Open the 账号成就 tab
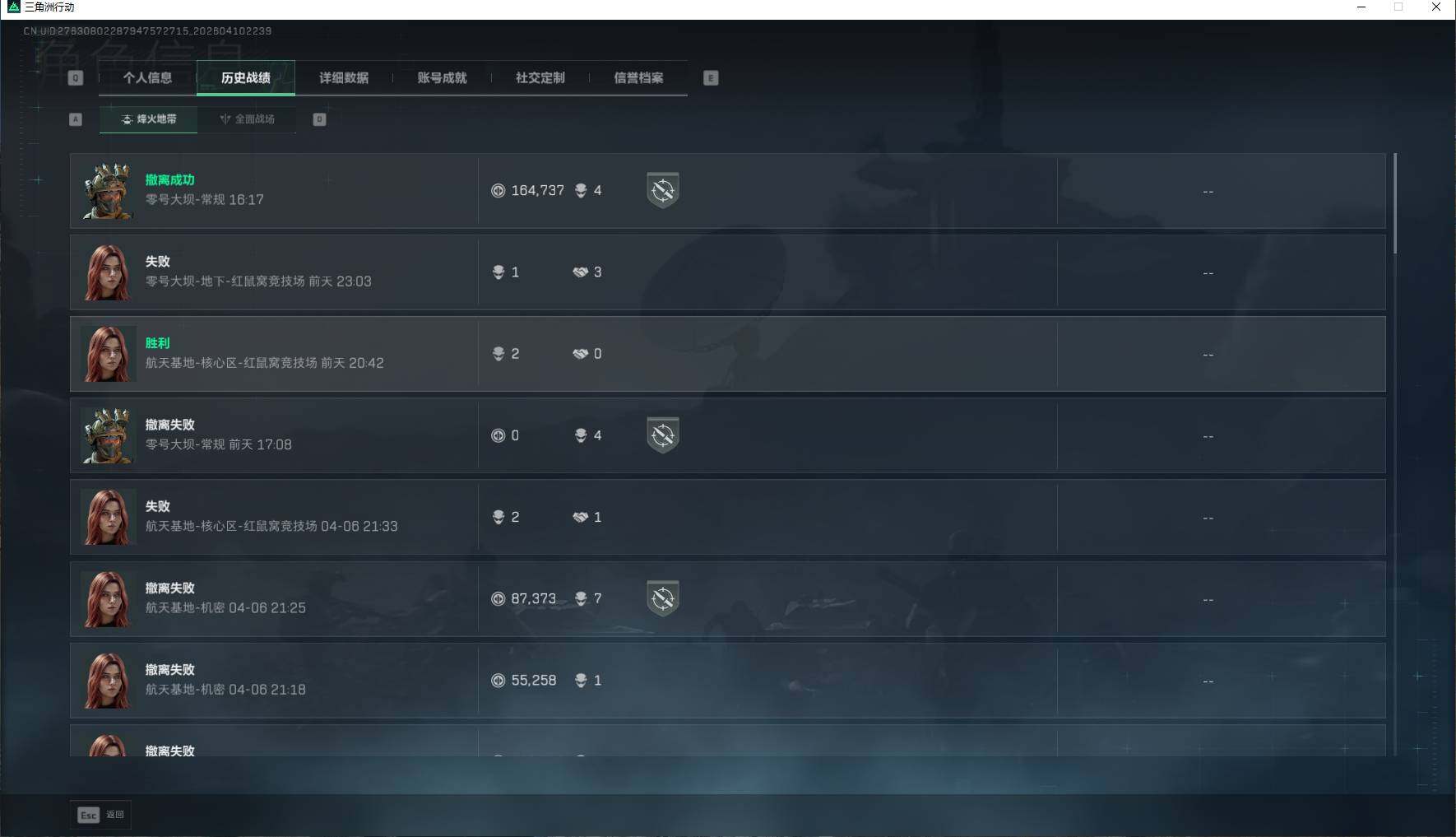This screenshot has height=837, width=1456. tap(442, 78)
